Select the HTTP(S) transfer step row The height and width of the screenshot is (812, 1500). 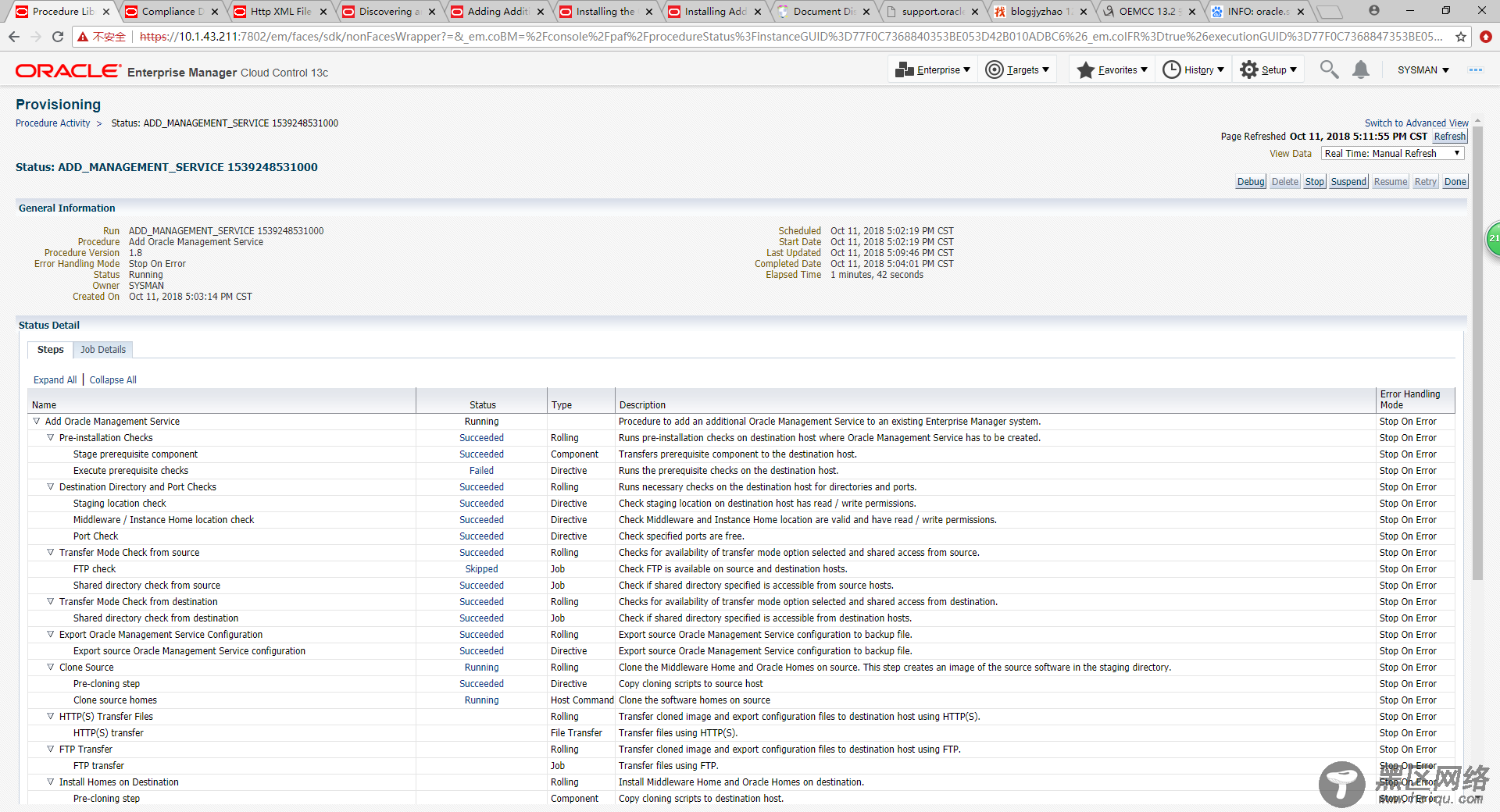click(741, 733)
